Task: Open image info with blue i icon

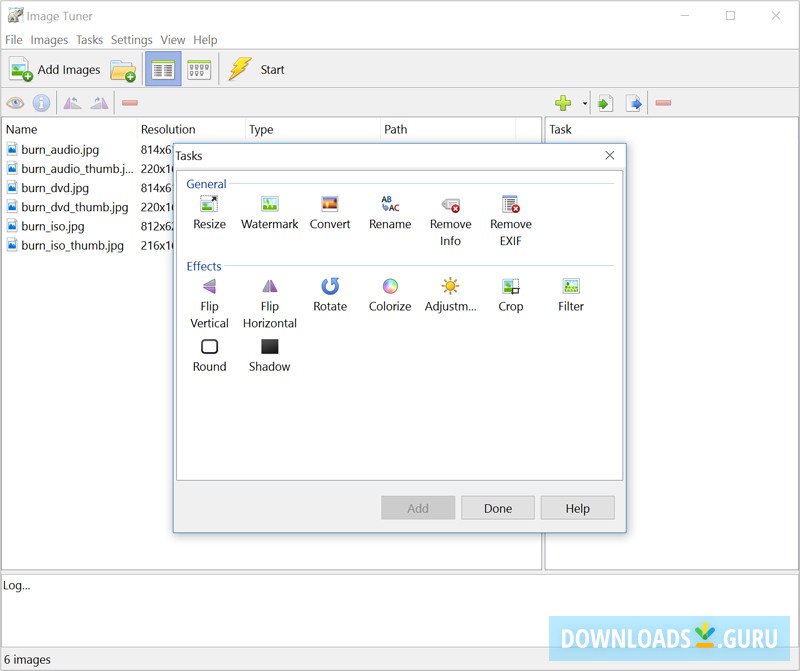Action: click(41, 103)
